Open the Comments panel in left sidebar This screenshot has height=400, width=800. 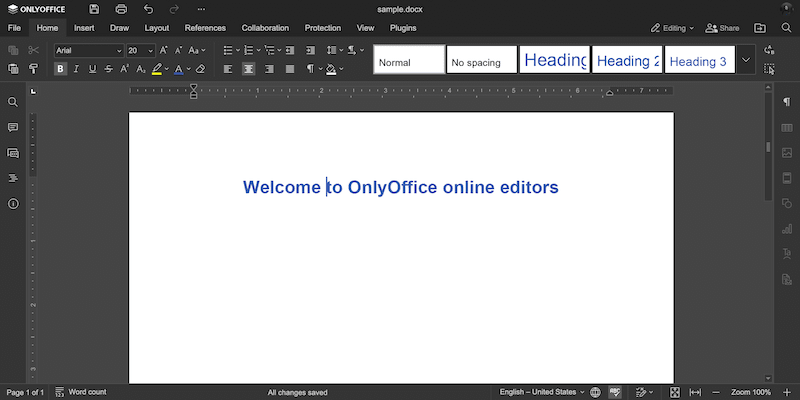coord(13,128)
